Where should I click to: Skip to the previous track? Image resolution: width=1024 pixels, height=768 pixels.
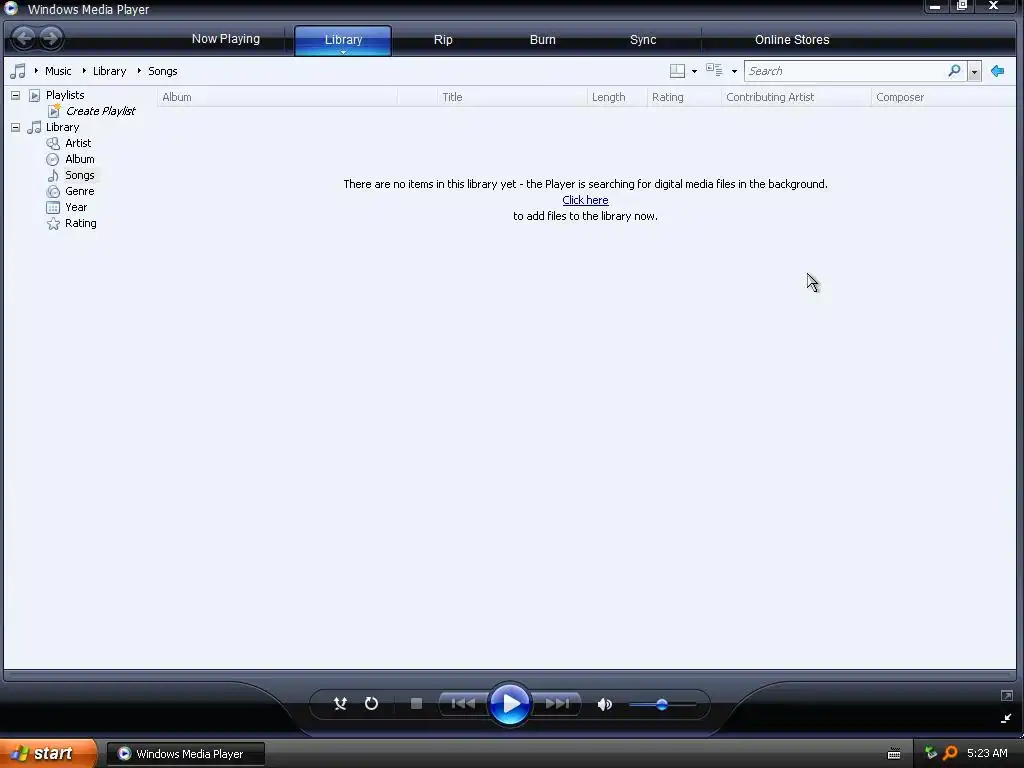pos(463,703)
